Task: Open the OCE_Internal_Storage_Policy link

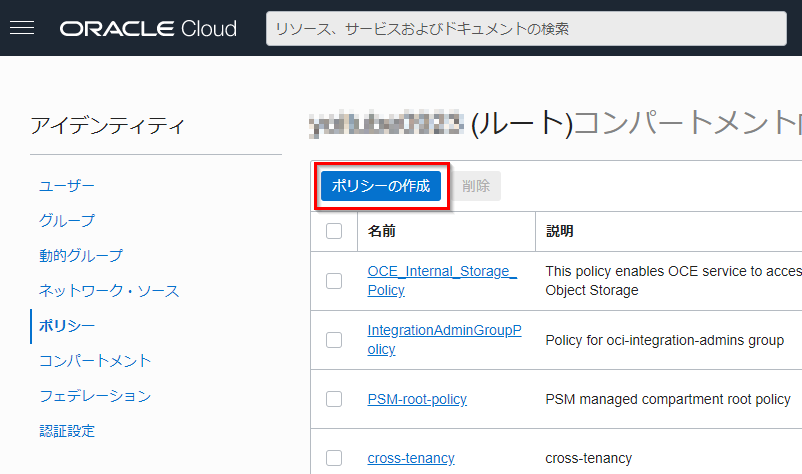Action: click(x=442, y=271)
